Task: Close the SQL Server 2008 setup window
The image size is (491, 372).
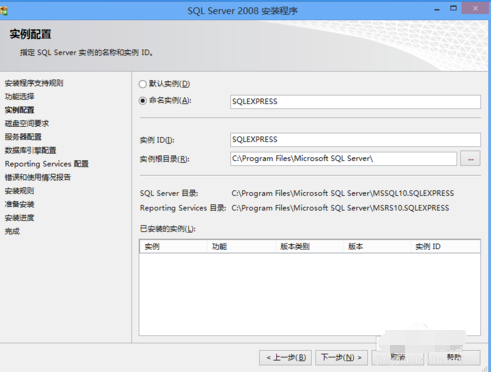Action: tap(475, 9)
